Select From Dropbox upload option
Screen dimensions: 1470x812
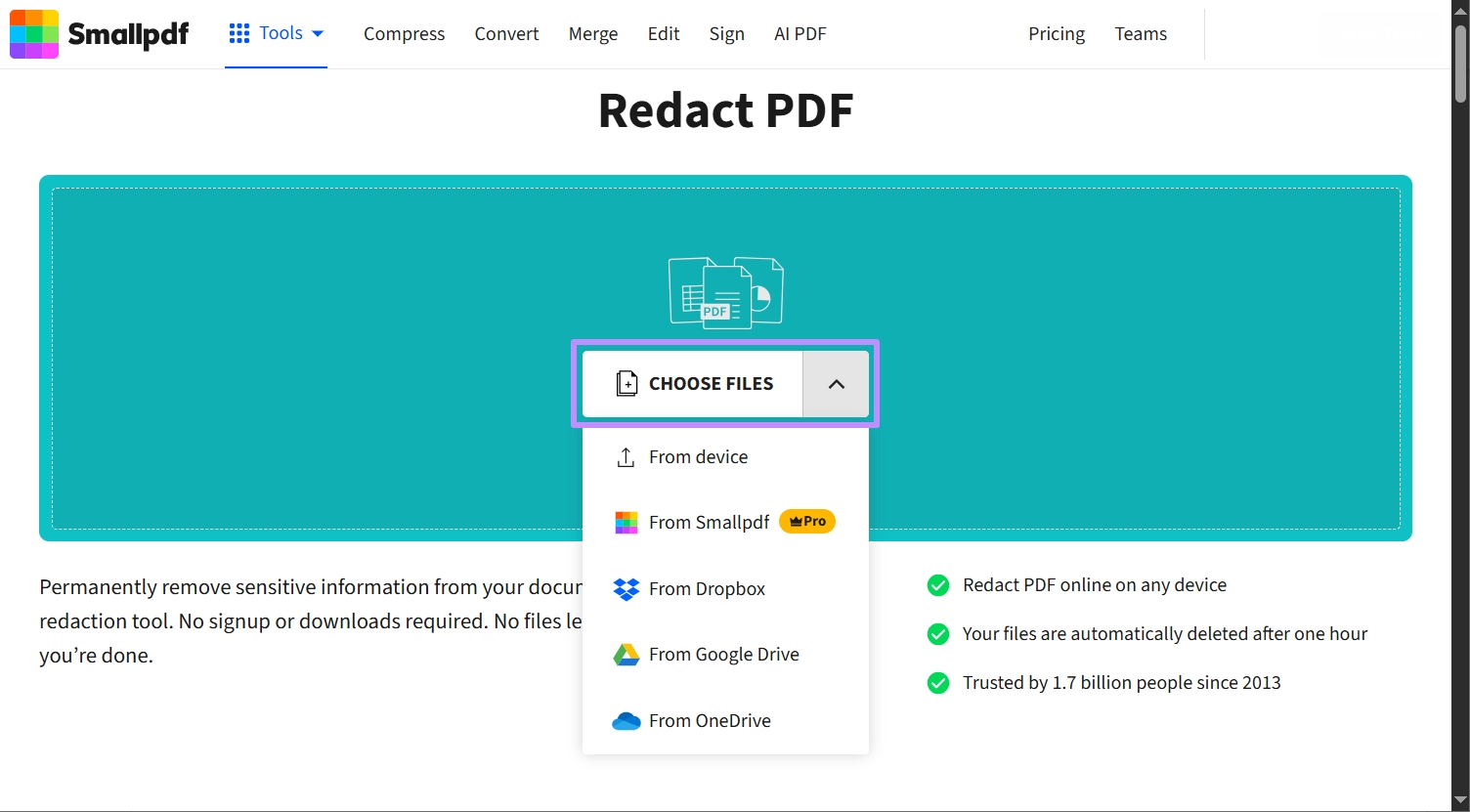708,589
